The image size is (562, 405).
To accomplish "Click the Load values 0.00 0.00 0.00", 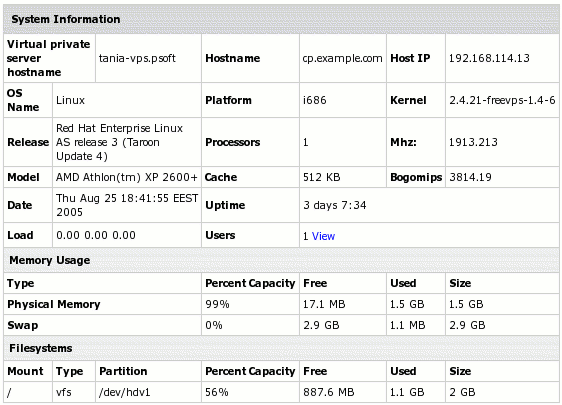I will tap(96, 235).
